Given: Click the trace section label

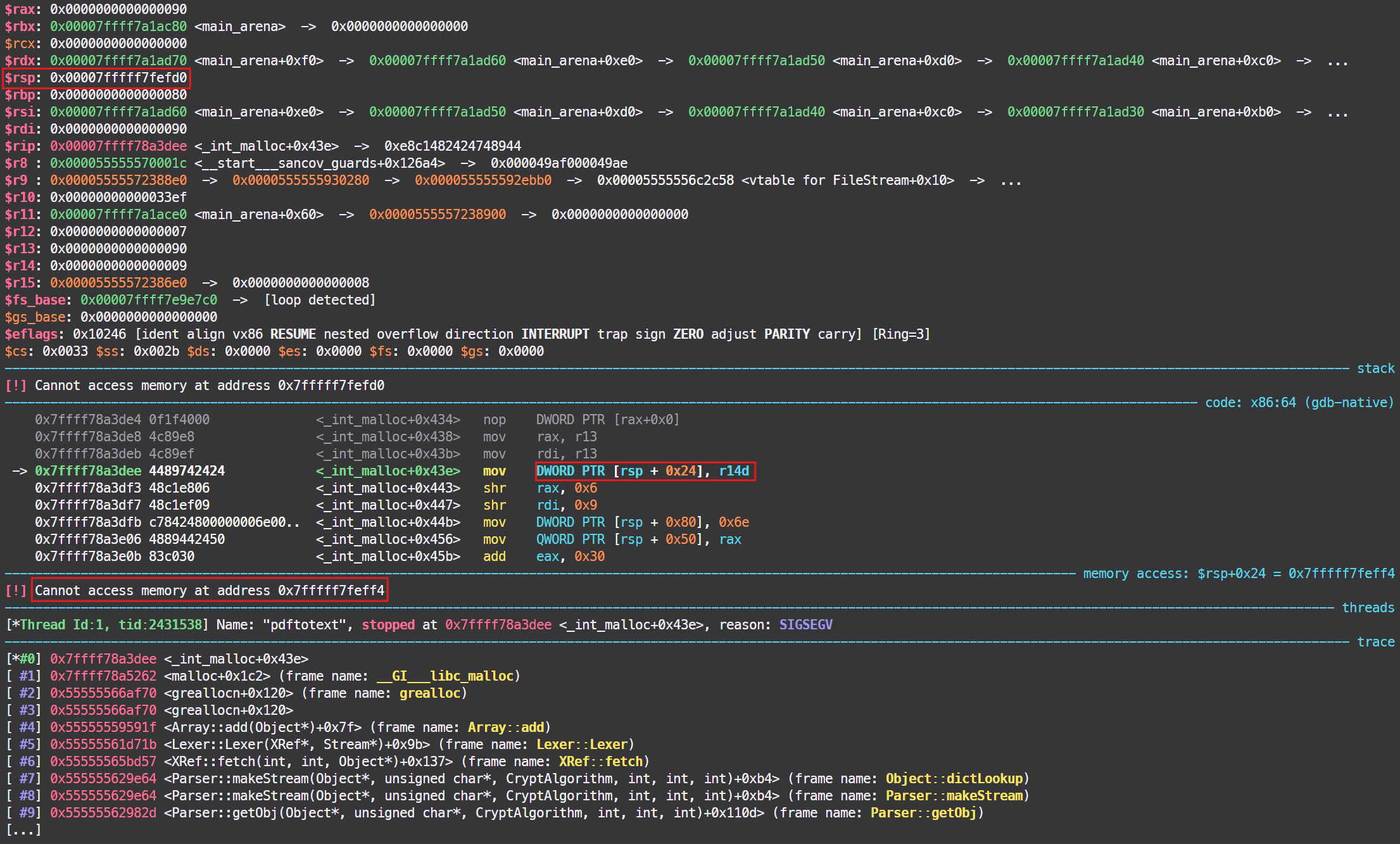Looking at the screenshot, I should [1377, 641].
